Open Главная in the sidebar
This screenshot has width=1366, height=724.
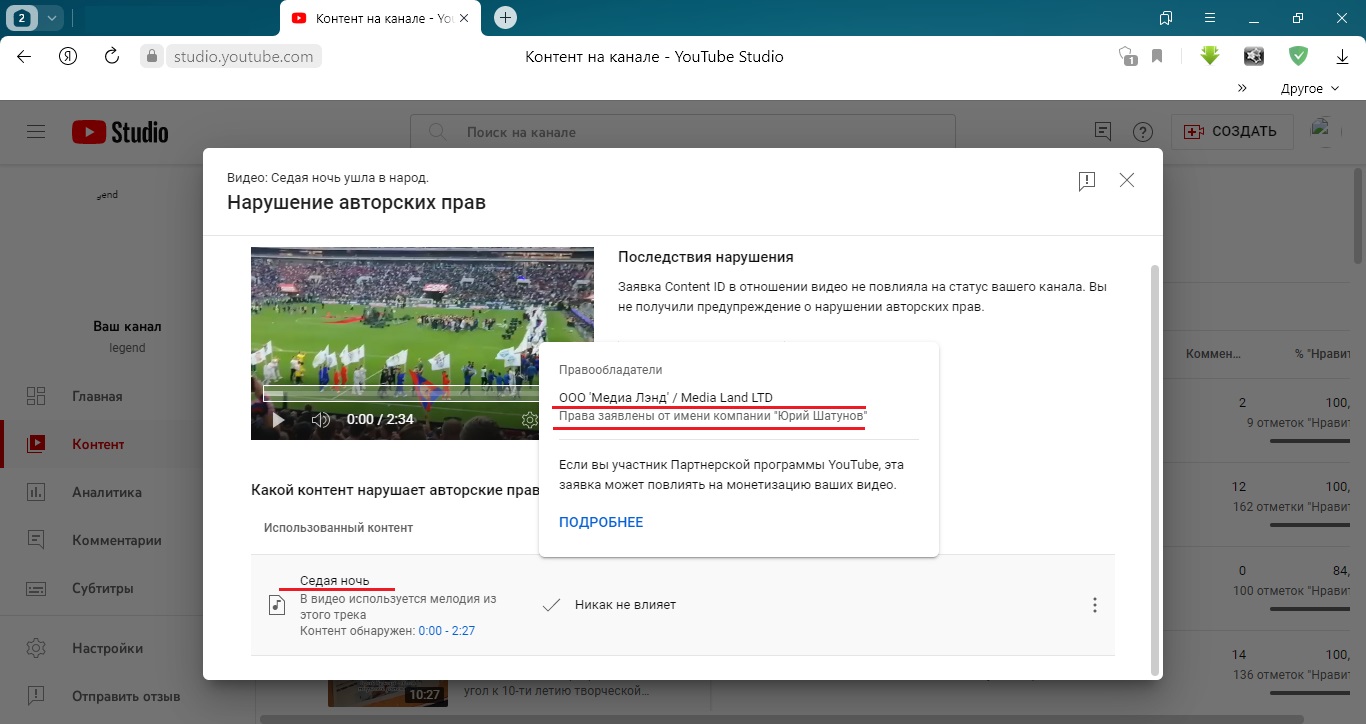click(97, 396)
